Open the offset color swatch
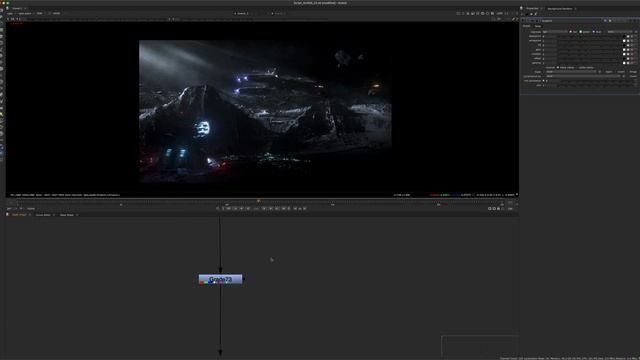 pyautogui.click(x=624, y=59)
